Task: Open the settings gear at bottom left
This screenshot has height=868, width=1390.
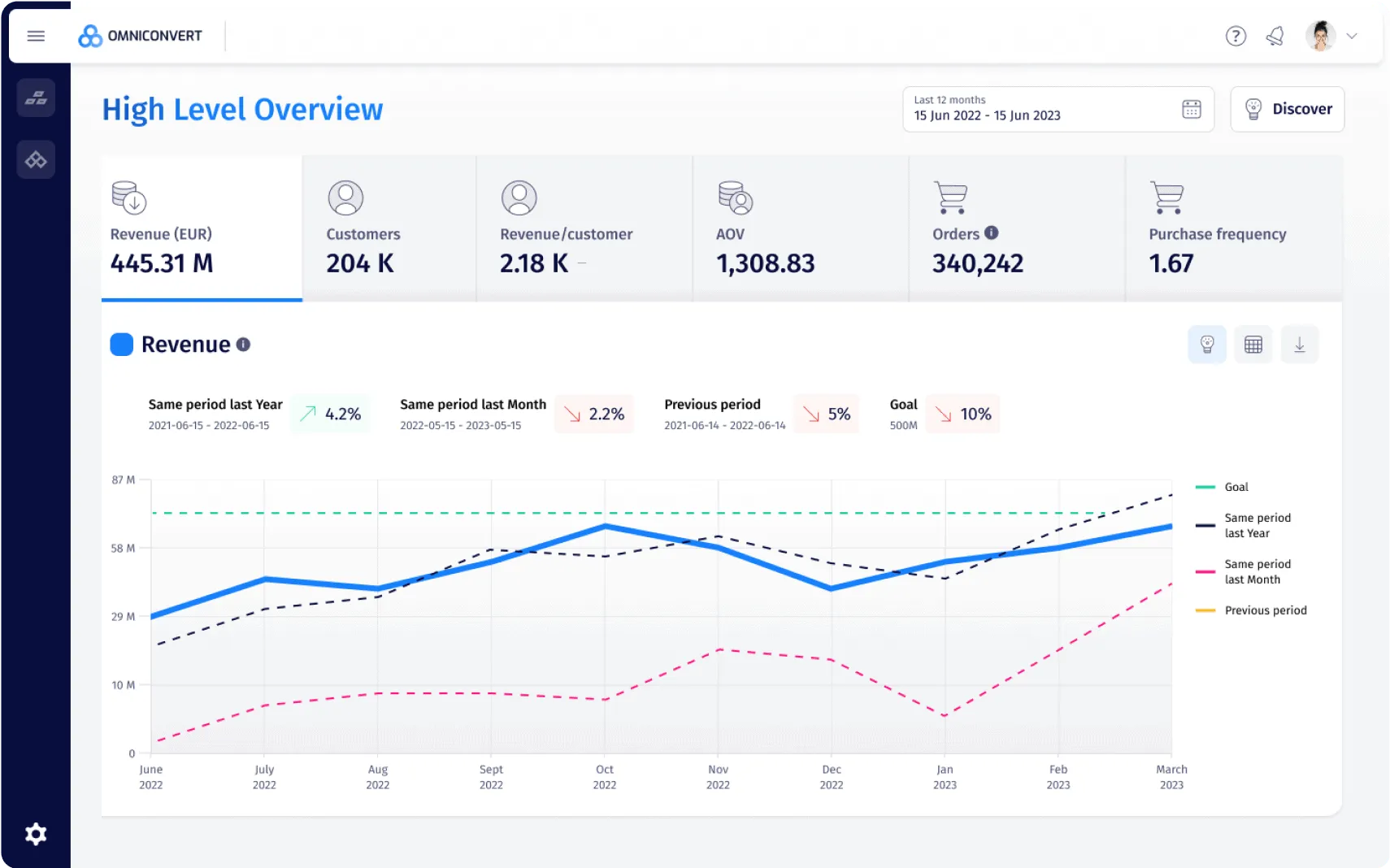Action: pyautogui.click(x=36, y=833)
